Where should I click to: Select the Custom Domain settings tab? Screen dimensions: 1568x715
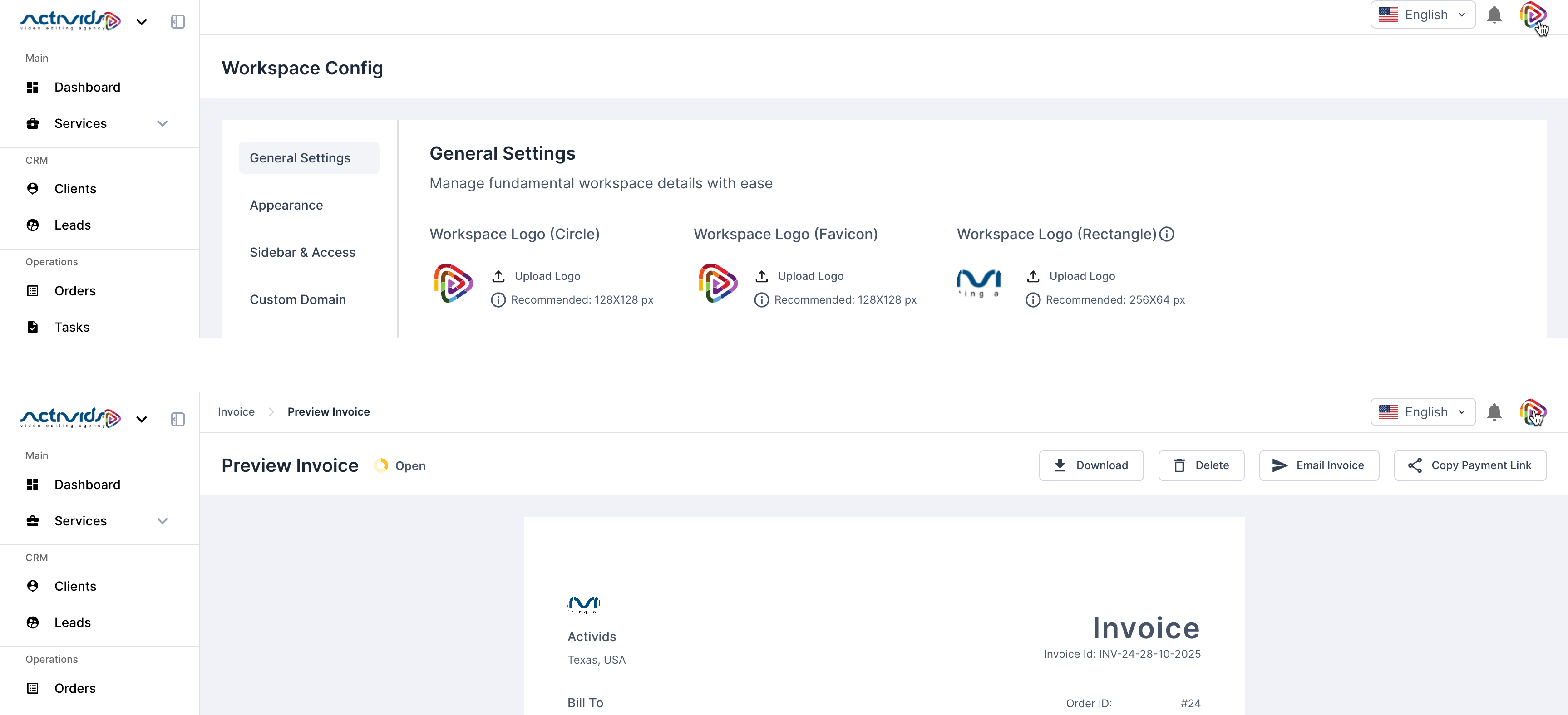pos(298,299)
